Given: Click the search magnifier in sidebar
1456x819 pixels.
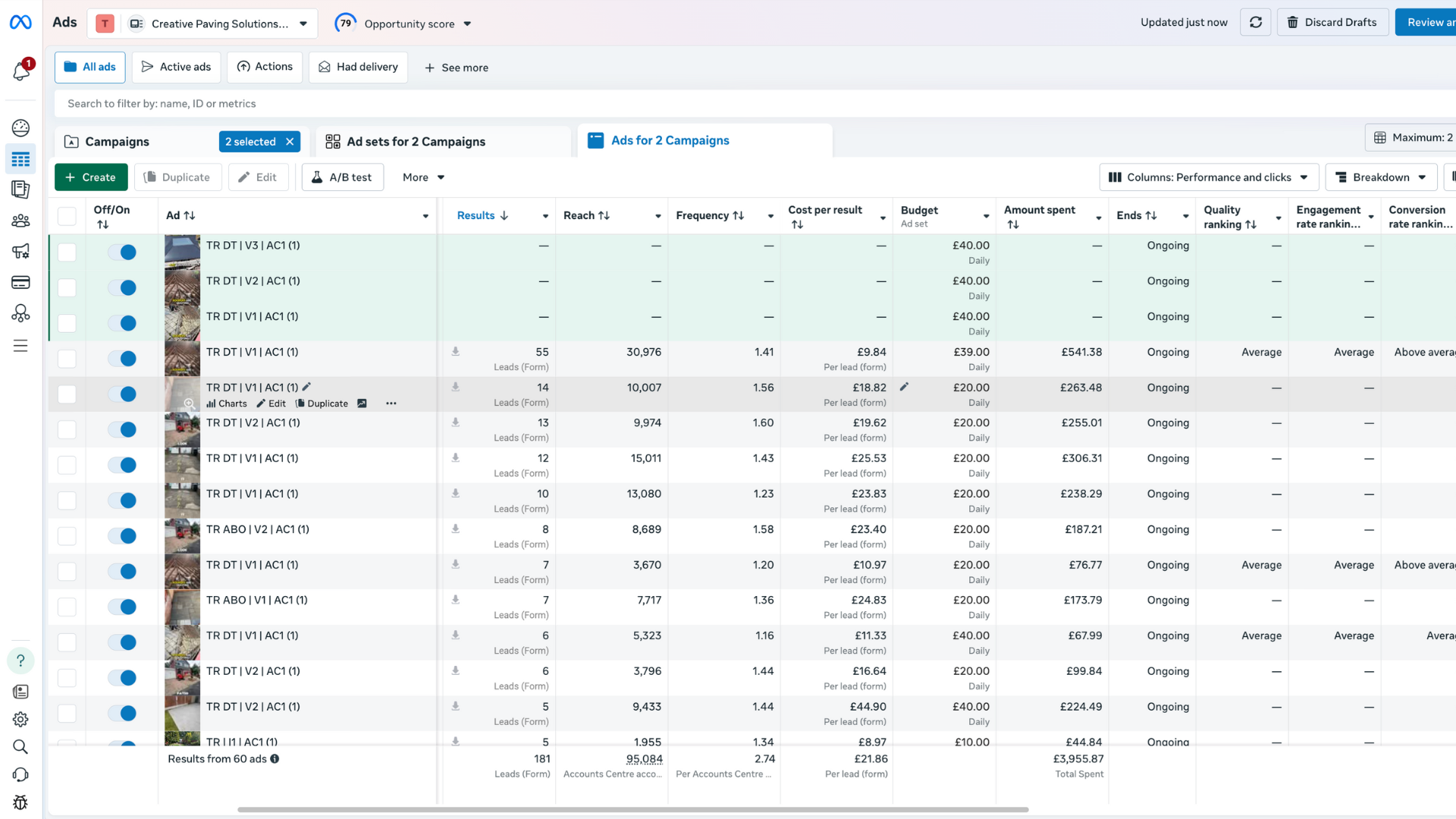Looking at the screenshot, I should (x=20, y=747).
